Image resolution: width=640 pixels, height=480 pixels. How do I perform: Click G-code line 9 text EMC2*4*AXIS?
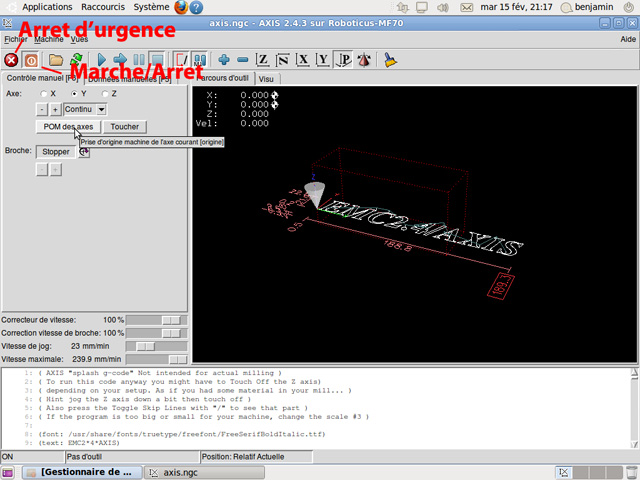79,443
